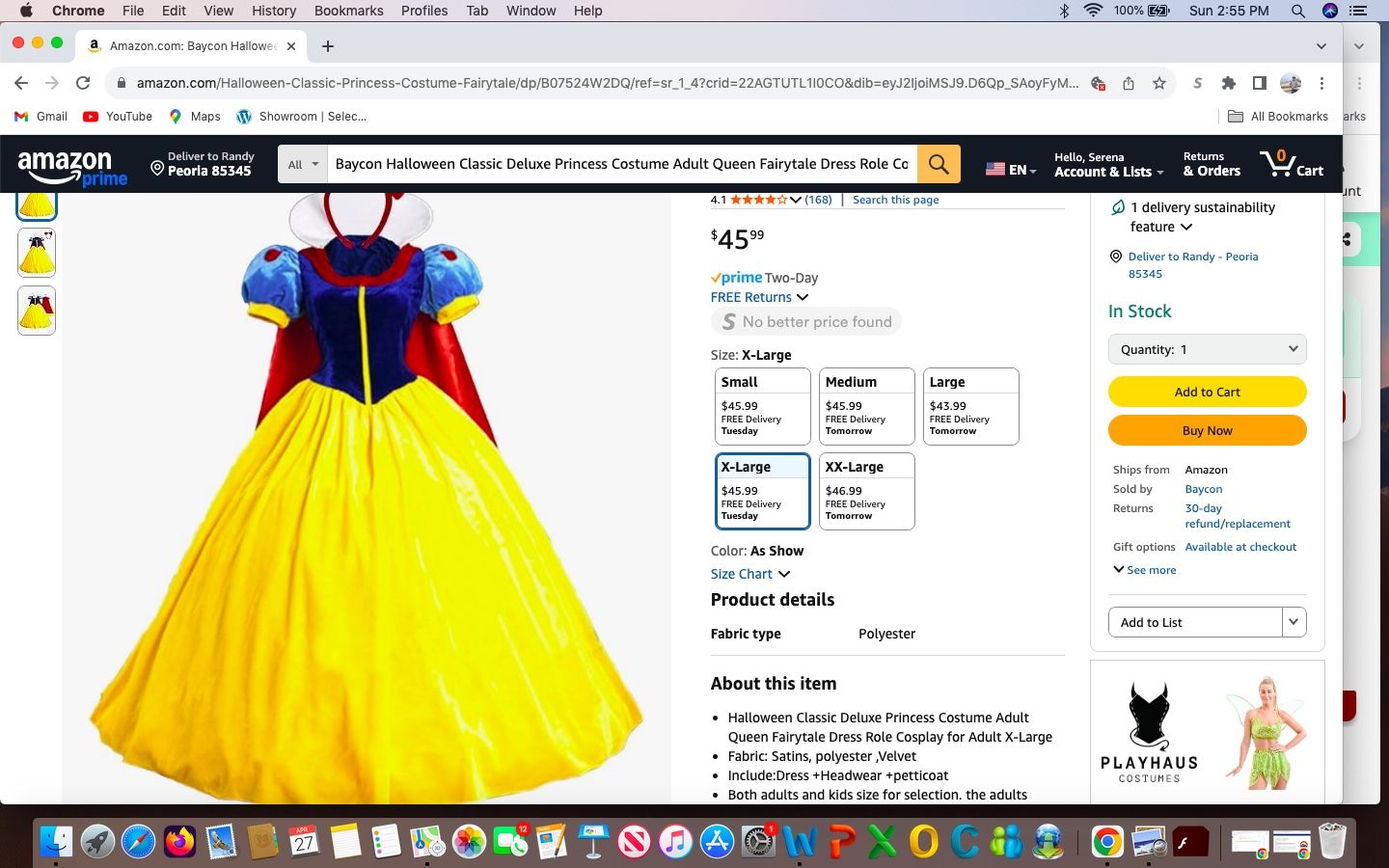Open the Edit menu
This screenshot has width=1389, height=868.
click(x=174, y=11)
